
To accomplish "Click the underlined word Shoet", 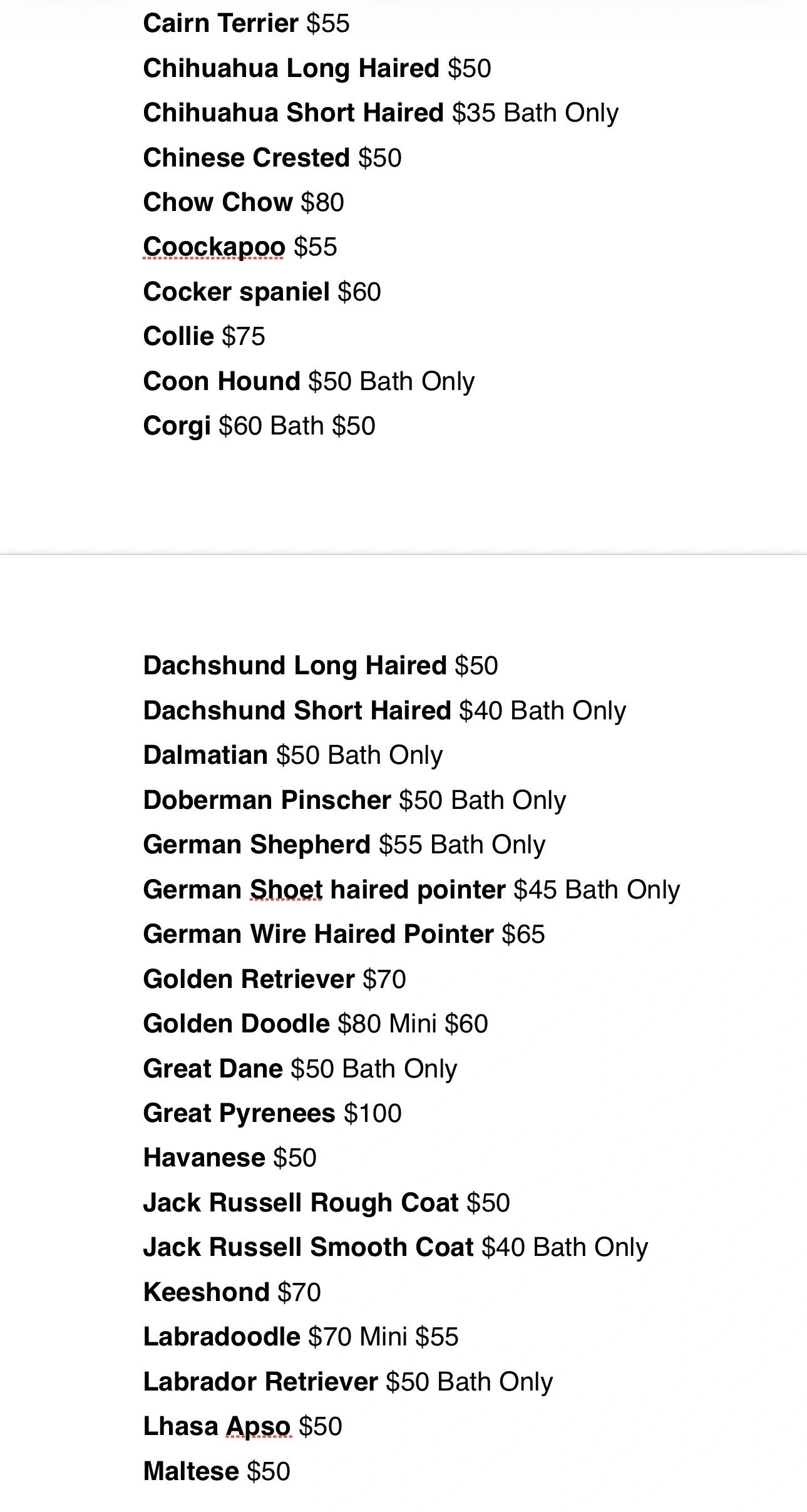I will tap(286, 890).
